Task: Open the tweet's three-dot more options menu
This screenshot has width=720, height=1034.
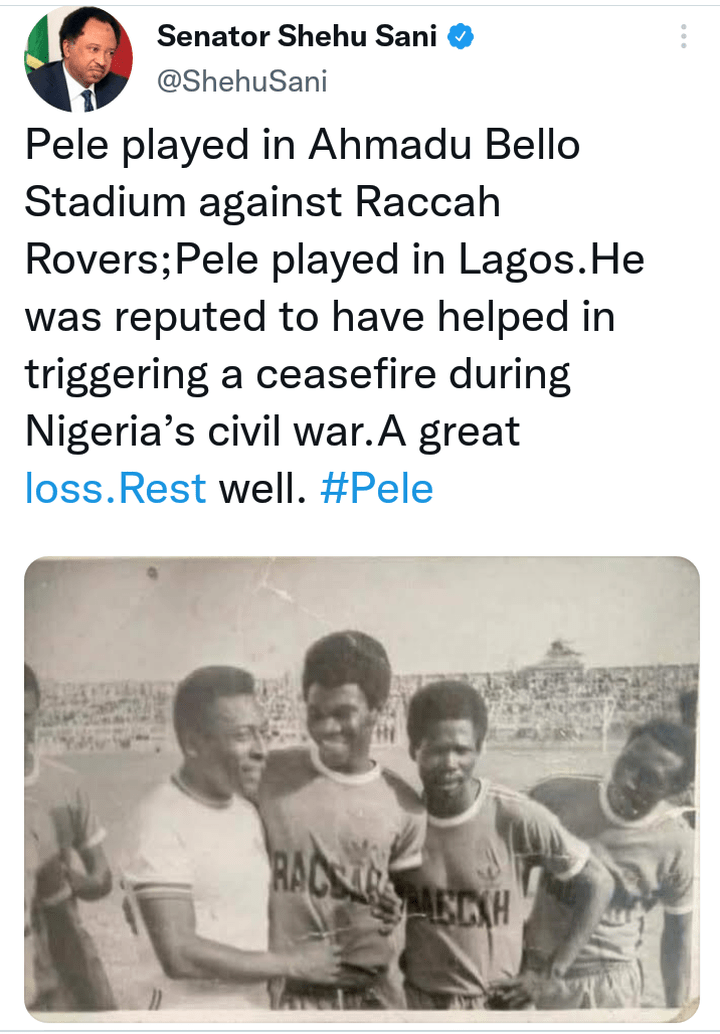Action: (x=684, y=37)
